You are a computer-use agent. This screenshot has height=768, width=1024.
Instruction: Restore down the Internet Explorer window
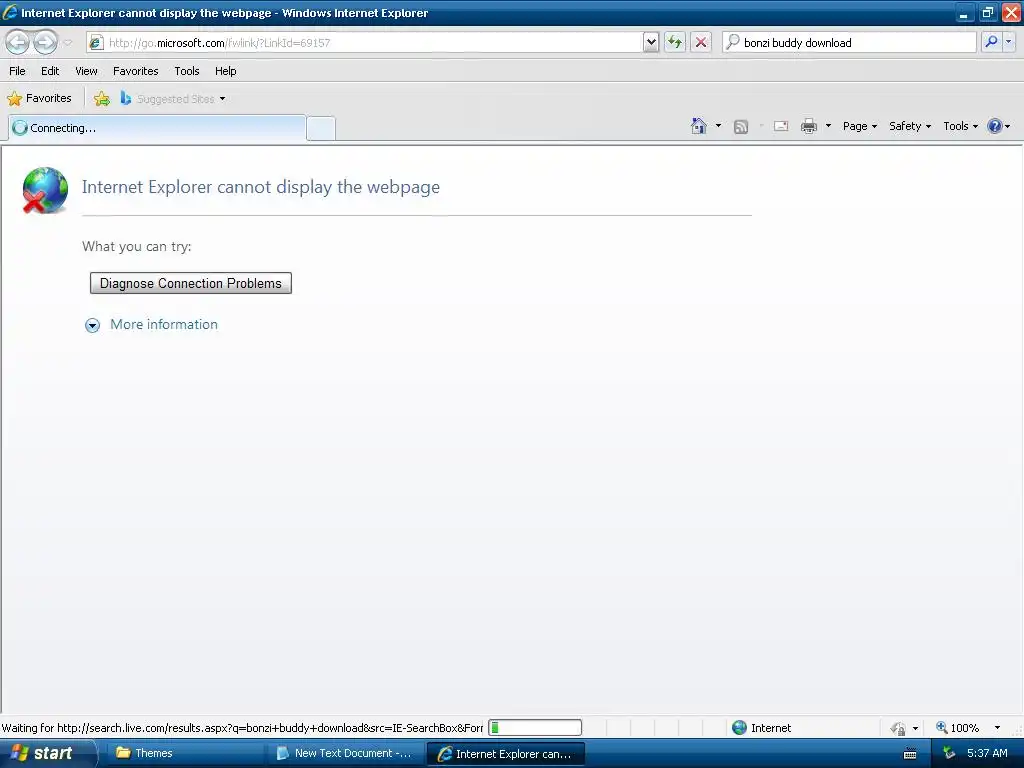[x=987, y=13]
